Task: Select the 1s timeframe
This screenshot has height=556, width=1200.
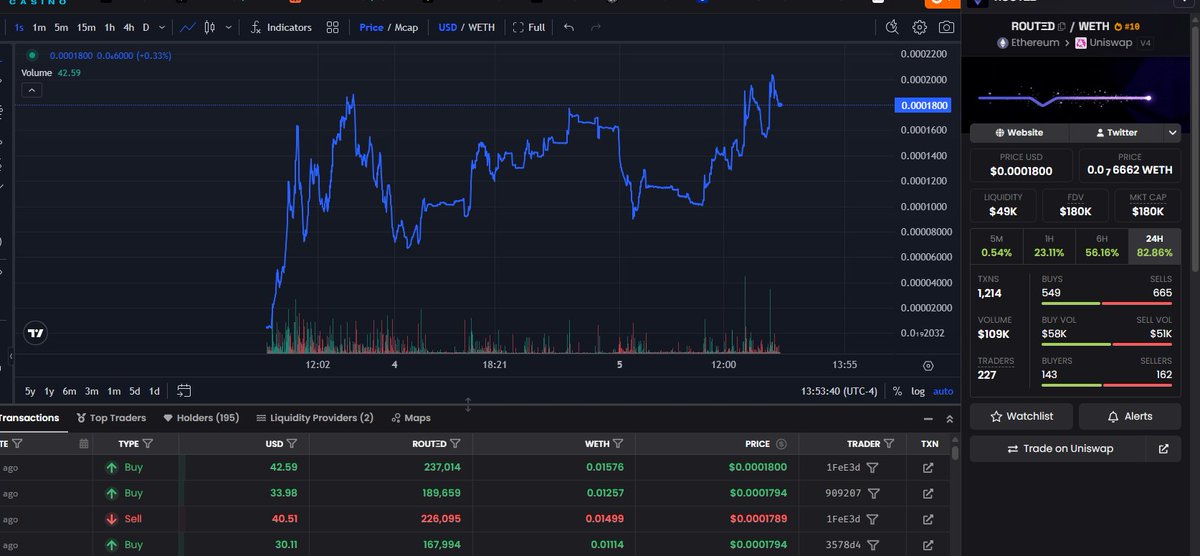Action: 20,27
